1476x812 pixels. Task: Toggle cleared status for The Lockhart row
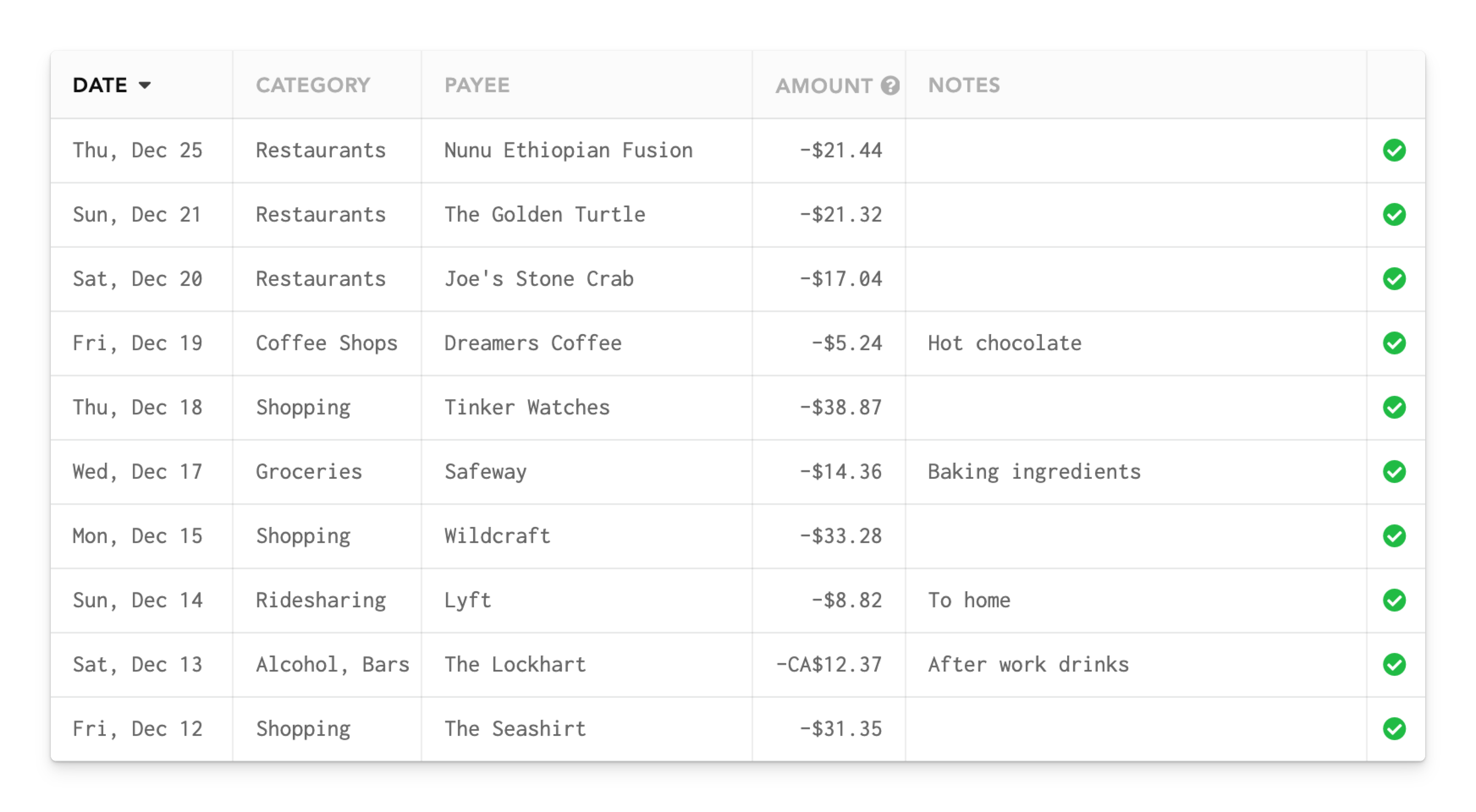click(1393, 665)
